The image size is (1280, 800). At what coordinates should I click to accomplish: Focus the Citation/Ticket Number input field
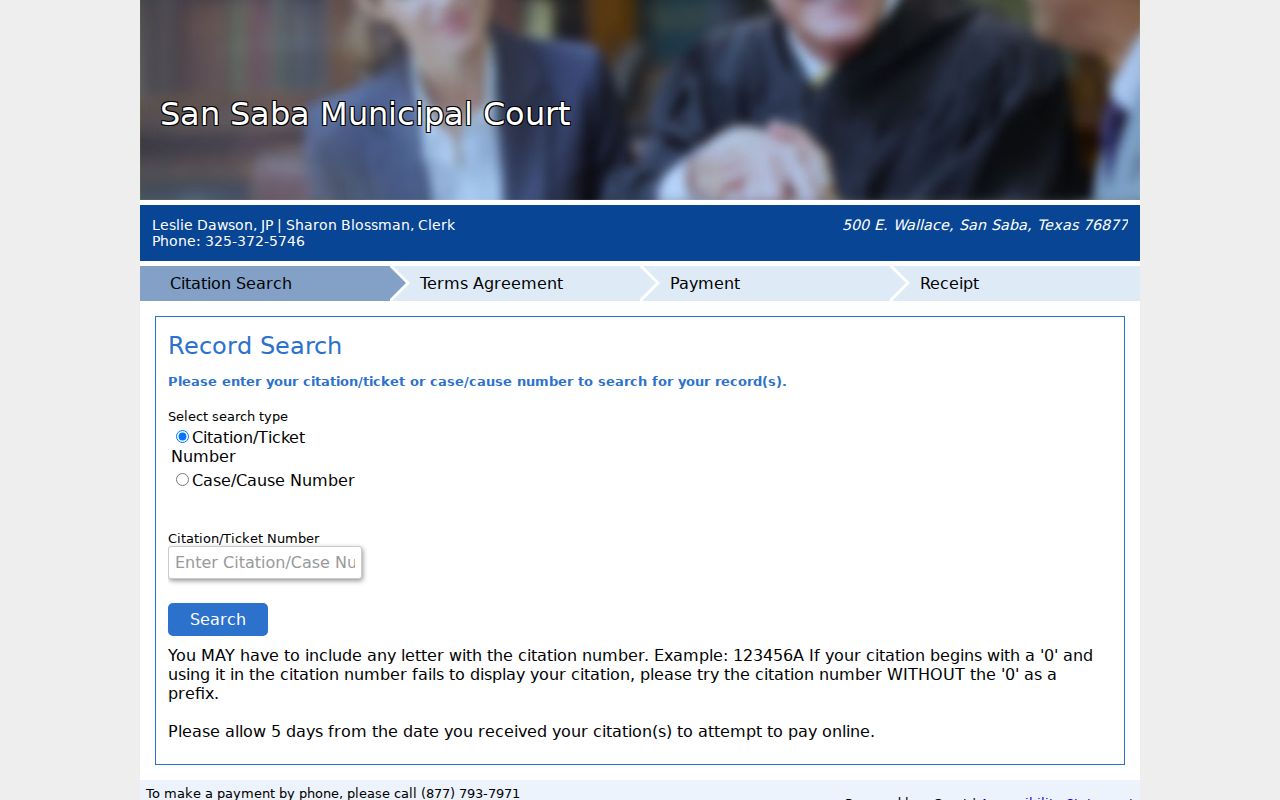click(x=265, y=562)
